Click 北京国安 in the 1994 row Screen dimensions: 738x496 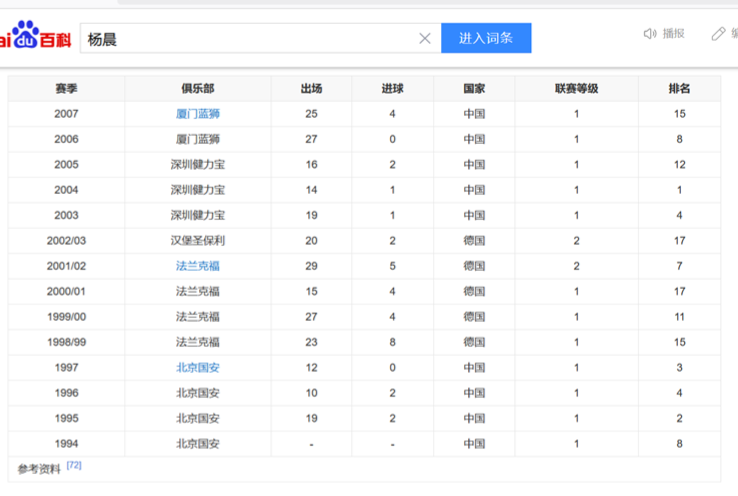click(198, 444)
